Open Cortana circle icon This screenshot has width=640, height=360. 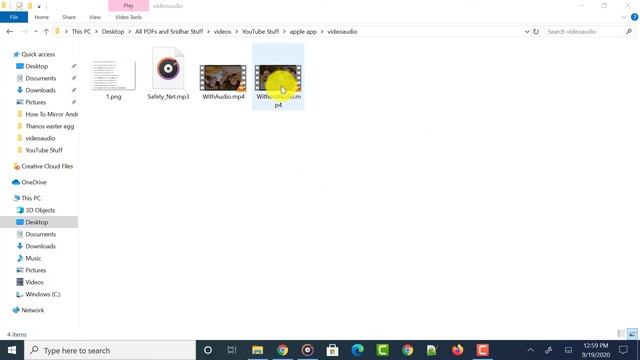tap(208, 350)
